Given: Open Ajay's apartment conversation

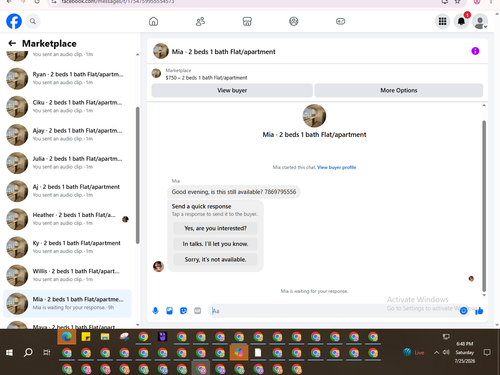Looking at the screenshot, I should point(67,135).
